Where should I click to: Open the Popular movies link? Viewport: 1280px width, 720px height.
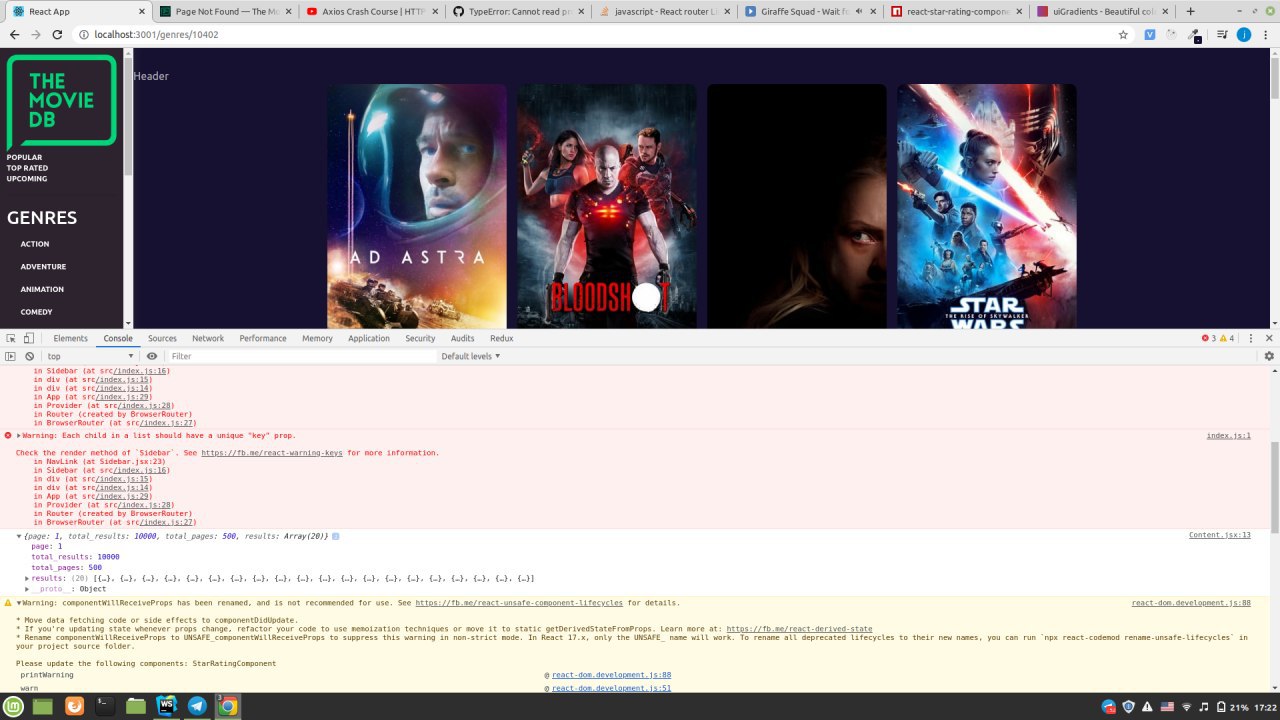pyautogui.click(x=24, y=158)
